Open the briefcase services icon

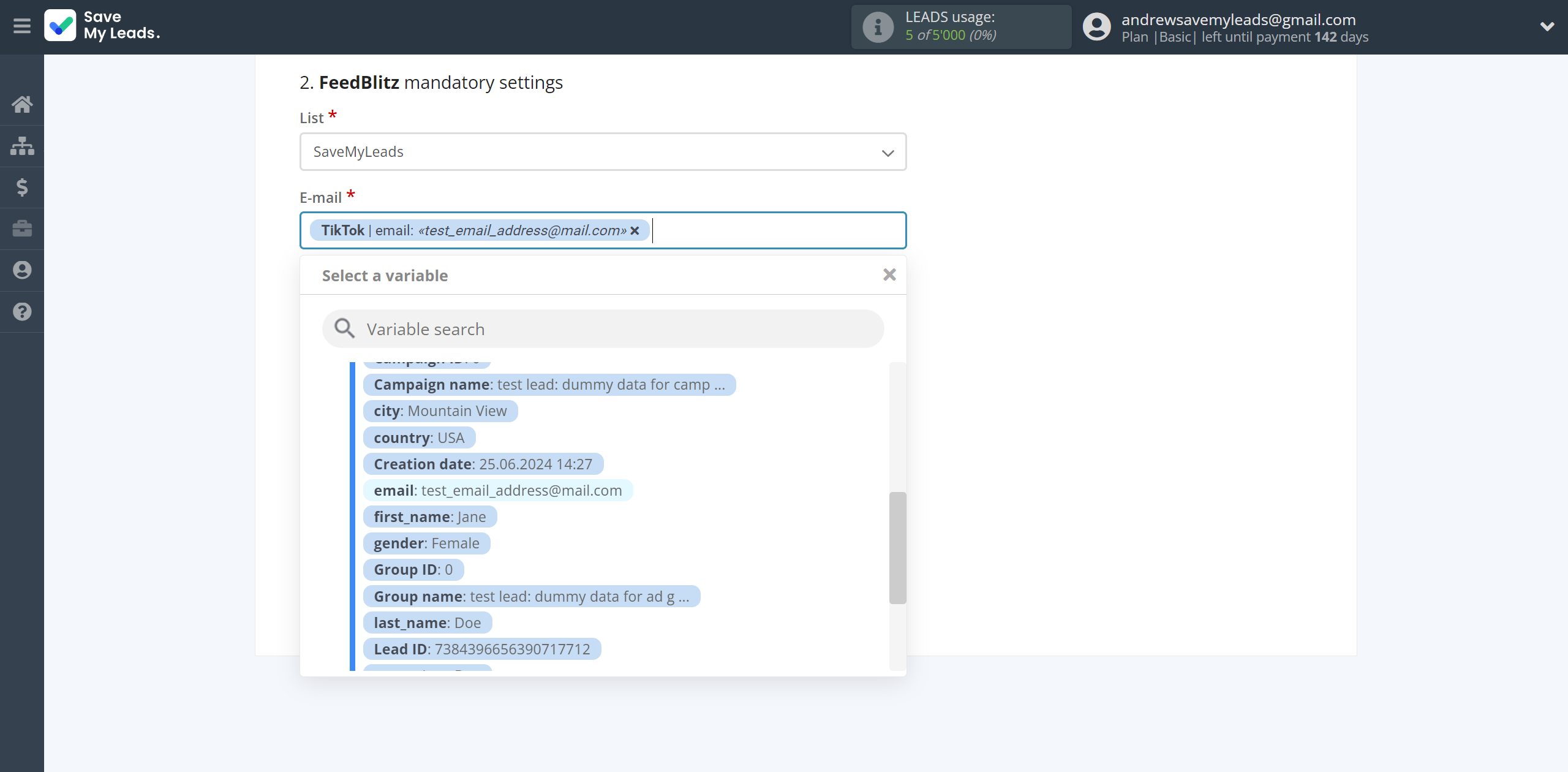coord(22,229)
